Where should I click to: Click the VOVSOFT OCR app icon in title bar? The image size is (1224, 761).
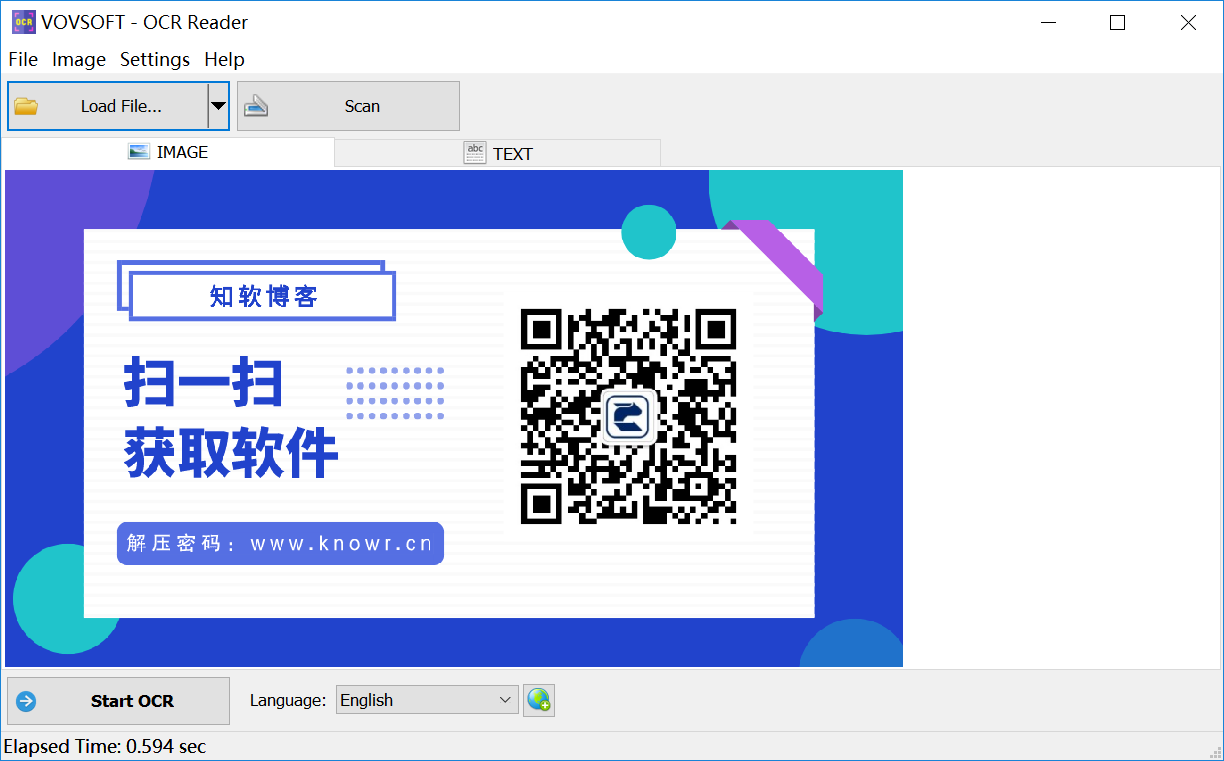click(22, 22)
